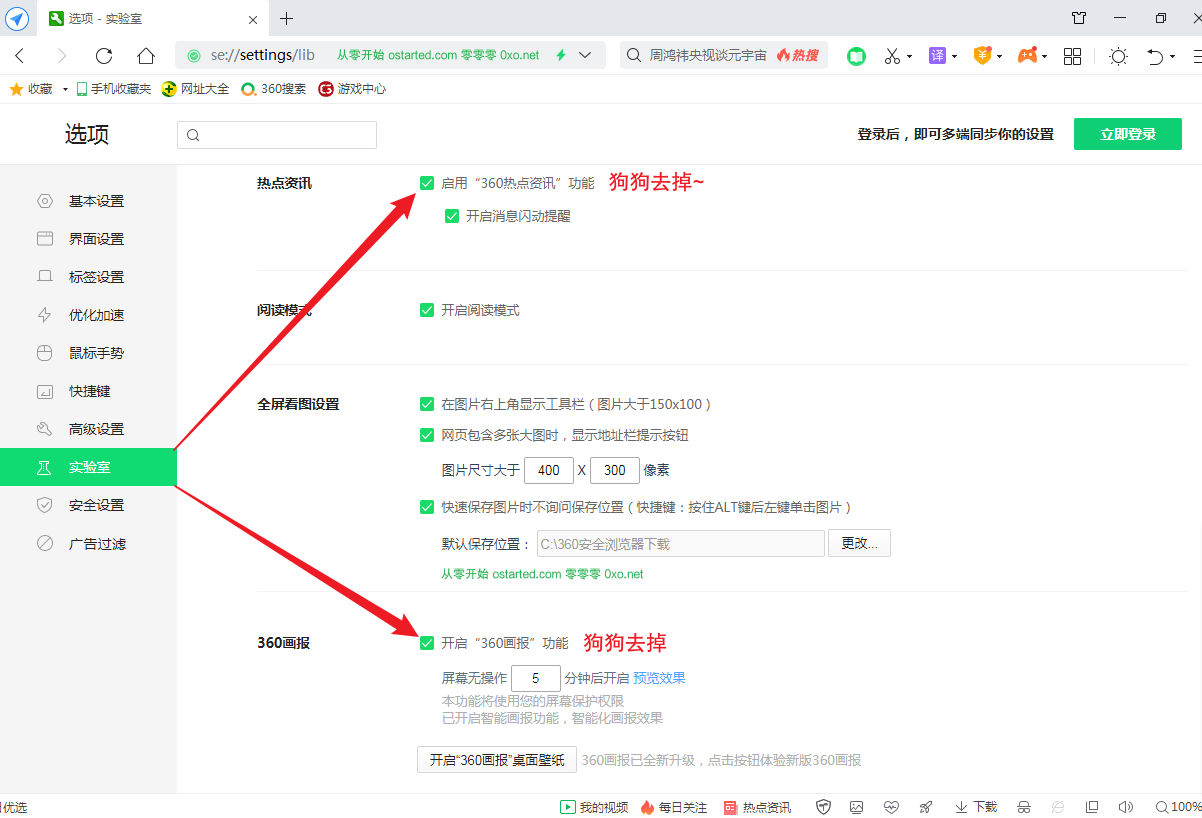The height and width of the screenshot is (818, 1202).
Task: Click the 100% zoom magnifier in status bar
Action: pyautogui.click(x=1178, y=807)
